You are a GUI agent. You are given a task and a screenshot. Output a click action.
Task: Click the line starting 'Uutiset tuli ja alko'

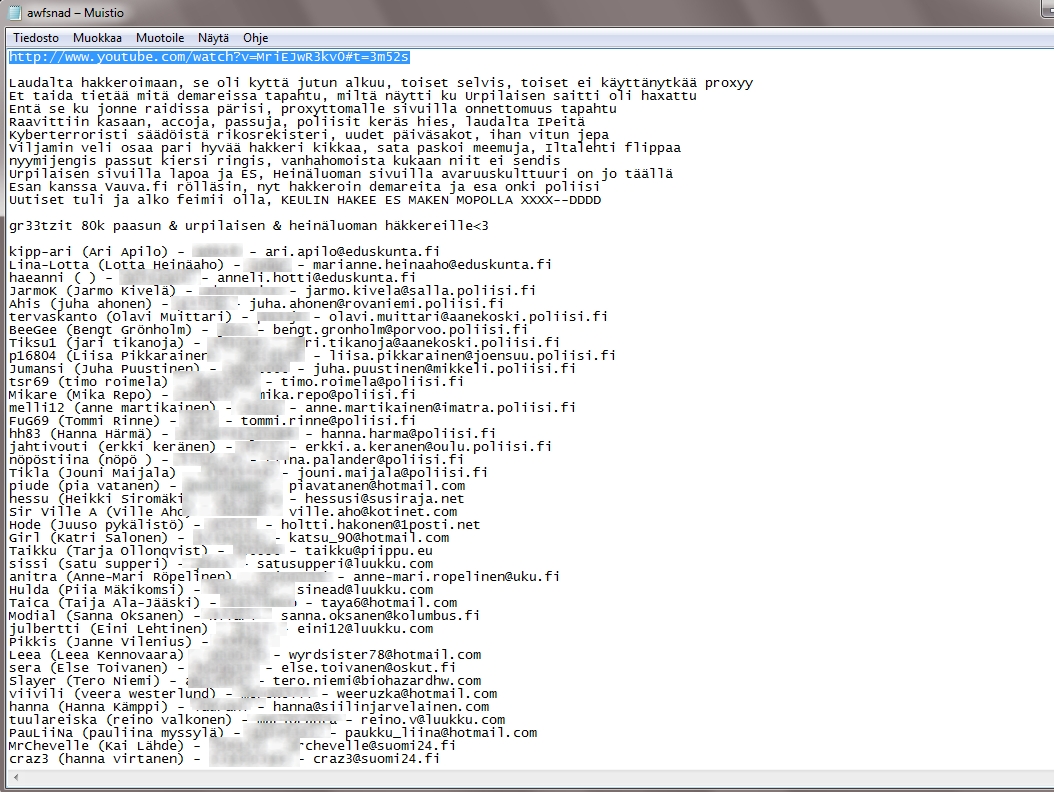tap(305, 200)
